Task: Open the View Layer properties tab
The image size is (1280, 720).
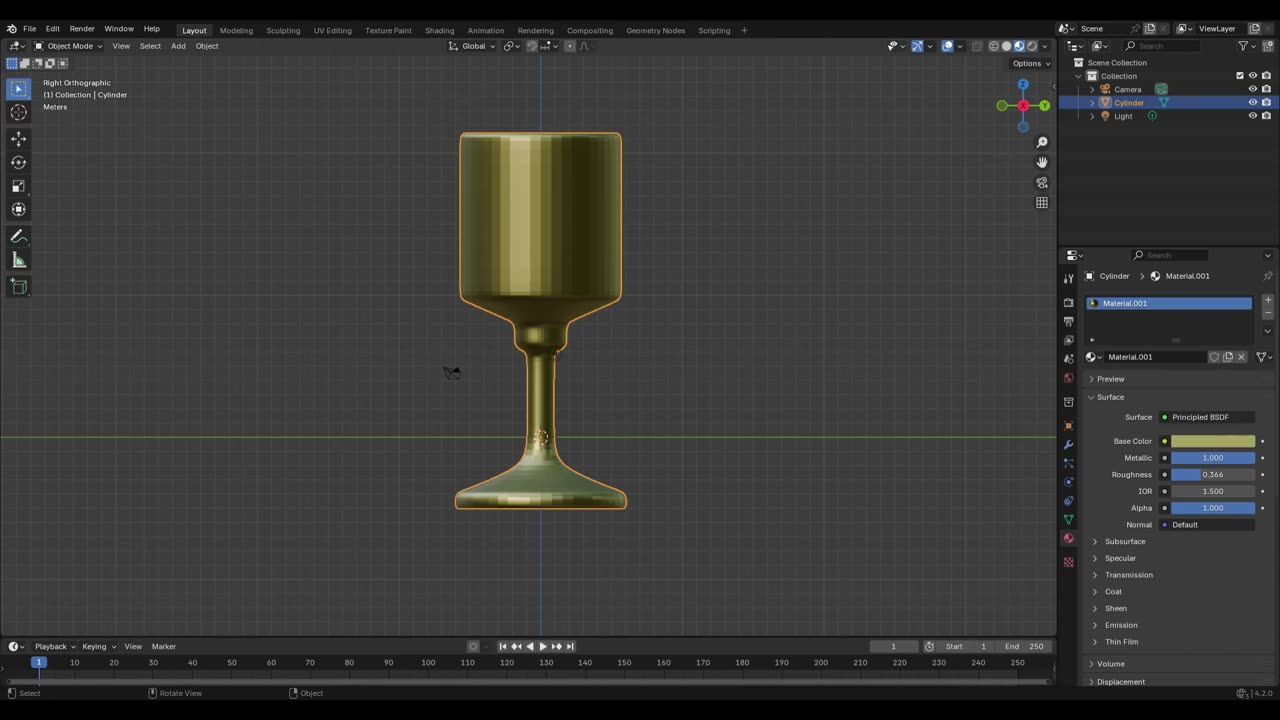Action: (1068, 340)
